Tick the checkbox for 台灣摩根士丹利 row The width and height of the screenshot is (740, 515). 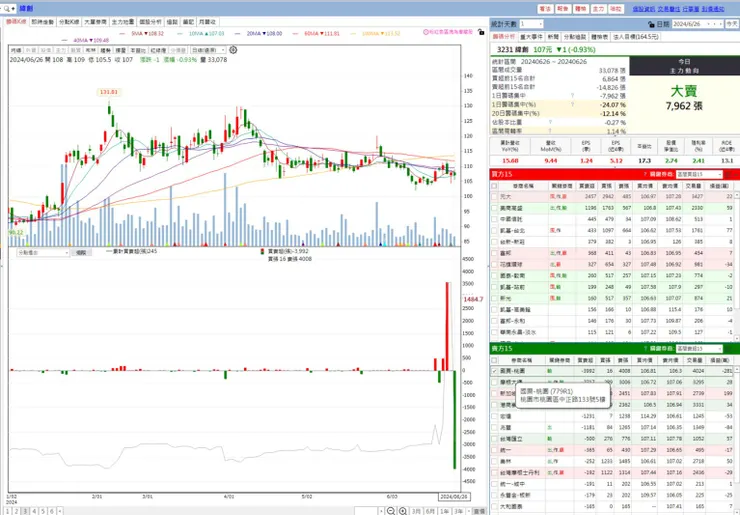click(x=494, y=473)
